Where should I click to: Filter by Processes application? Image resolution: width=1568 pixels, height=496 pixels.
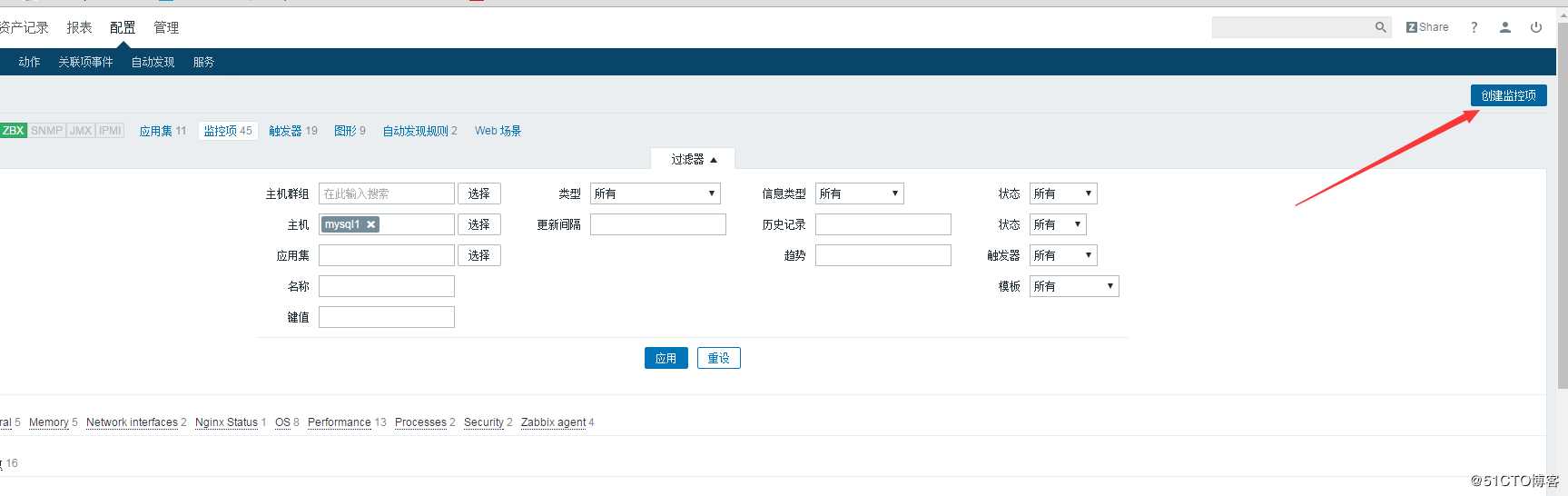(420, 422)
